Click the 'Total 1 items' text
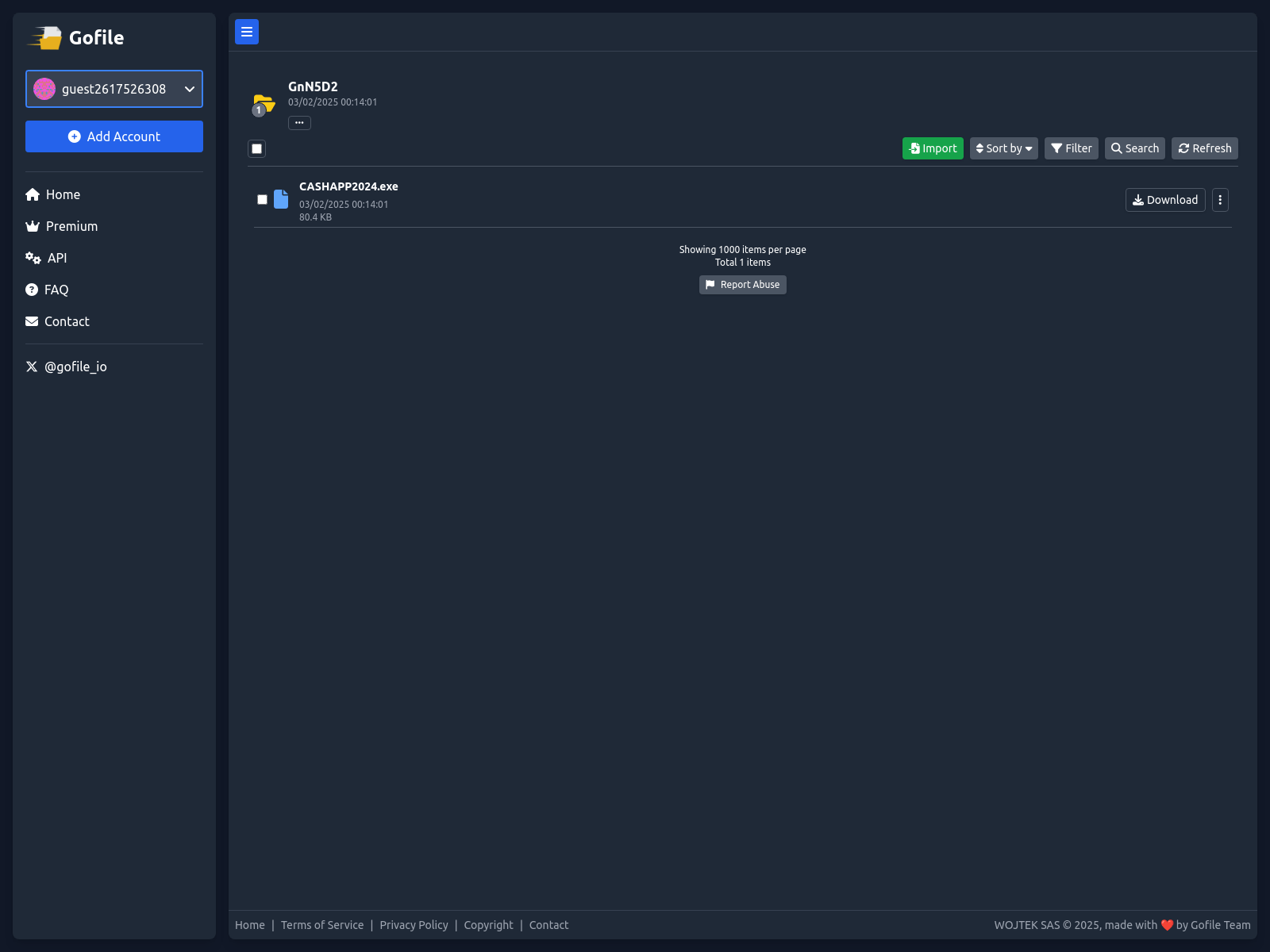This screenshot has width=1270, height=952. point(743,263)
